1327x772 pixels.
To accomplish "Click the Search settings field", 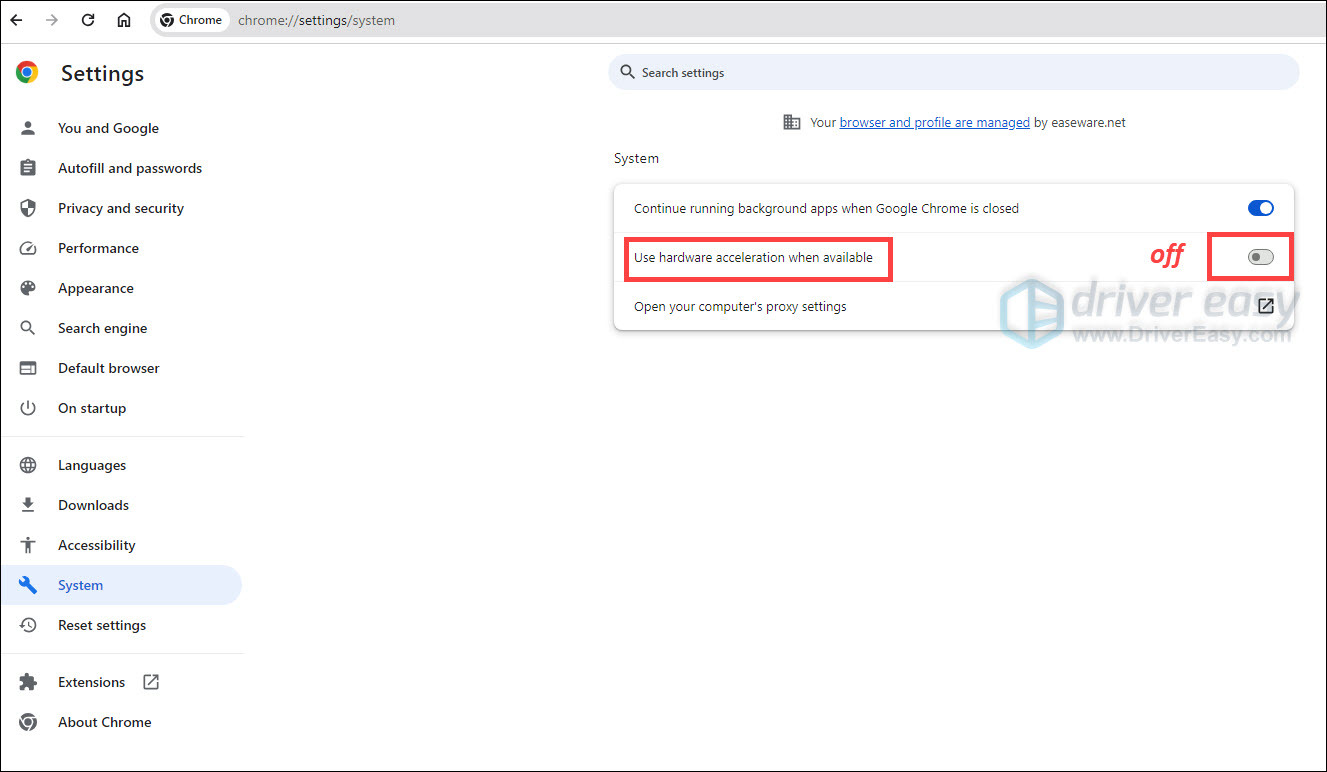I will tap(952, 72).
